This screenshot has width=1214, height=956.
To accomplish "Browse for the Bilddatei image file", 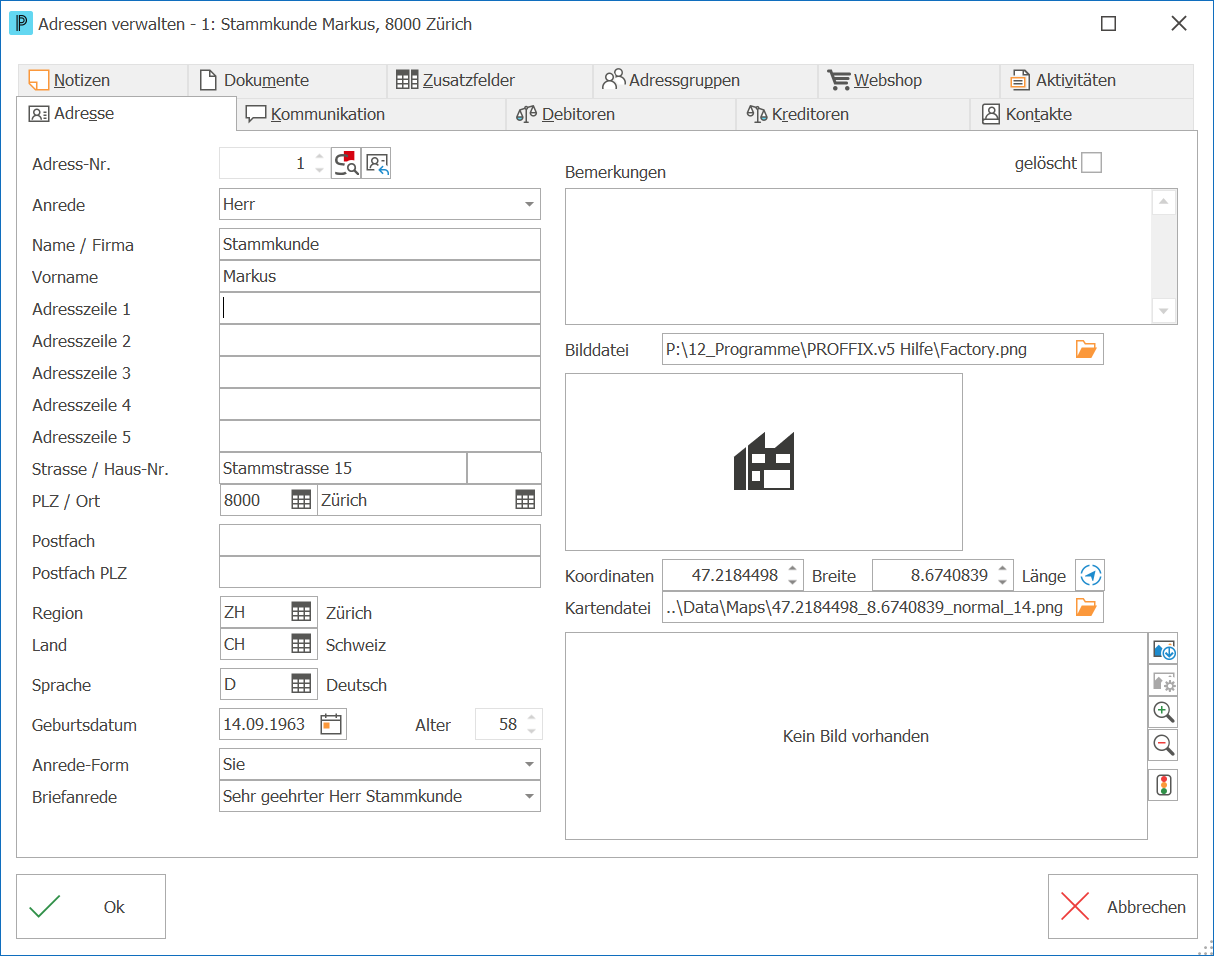I will click(x=1086, y=349).
